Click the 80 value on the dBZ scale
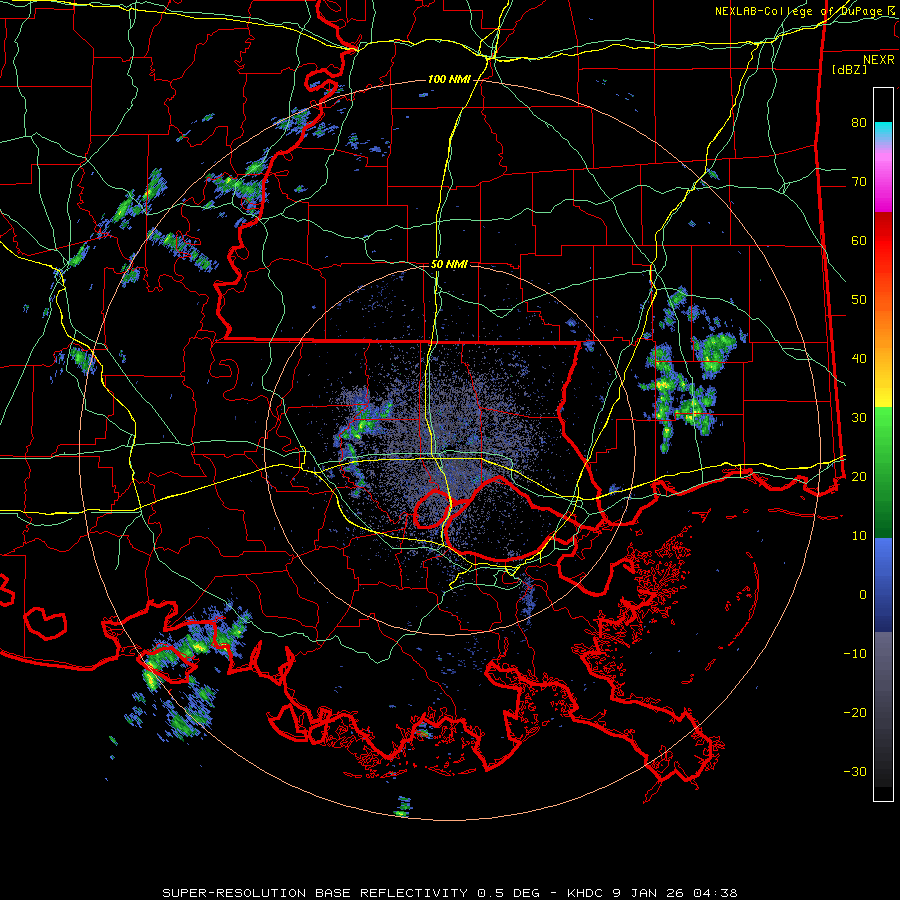The width and height of the screenshot is (900, 900). coord(859,123)
